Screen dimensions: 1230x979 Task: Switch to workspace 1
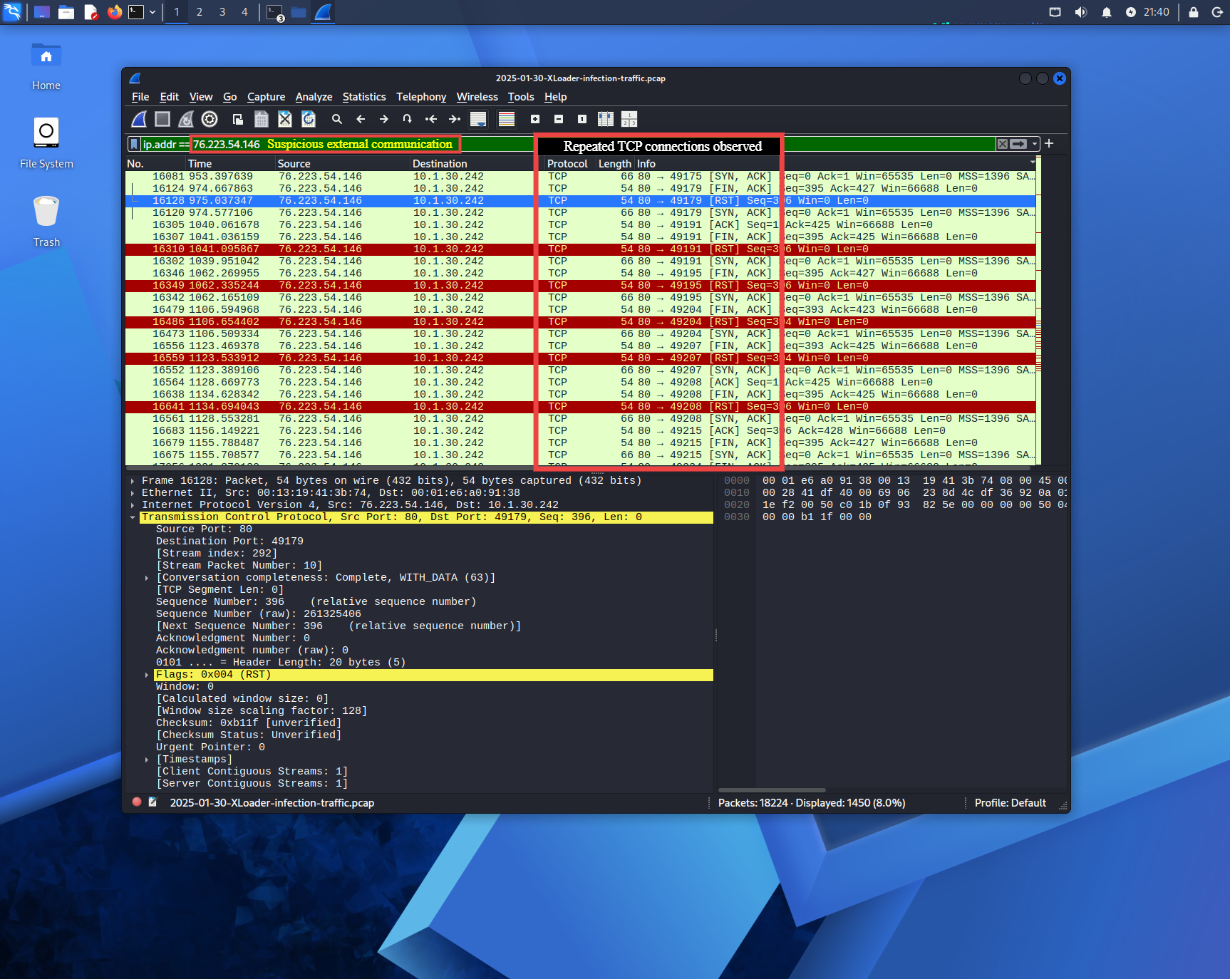[176, 12]
